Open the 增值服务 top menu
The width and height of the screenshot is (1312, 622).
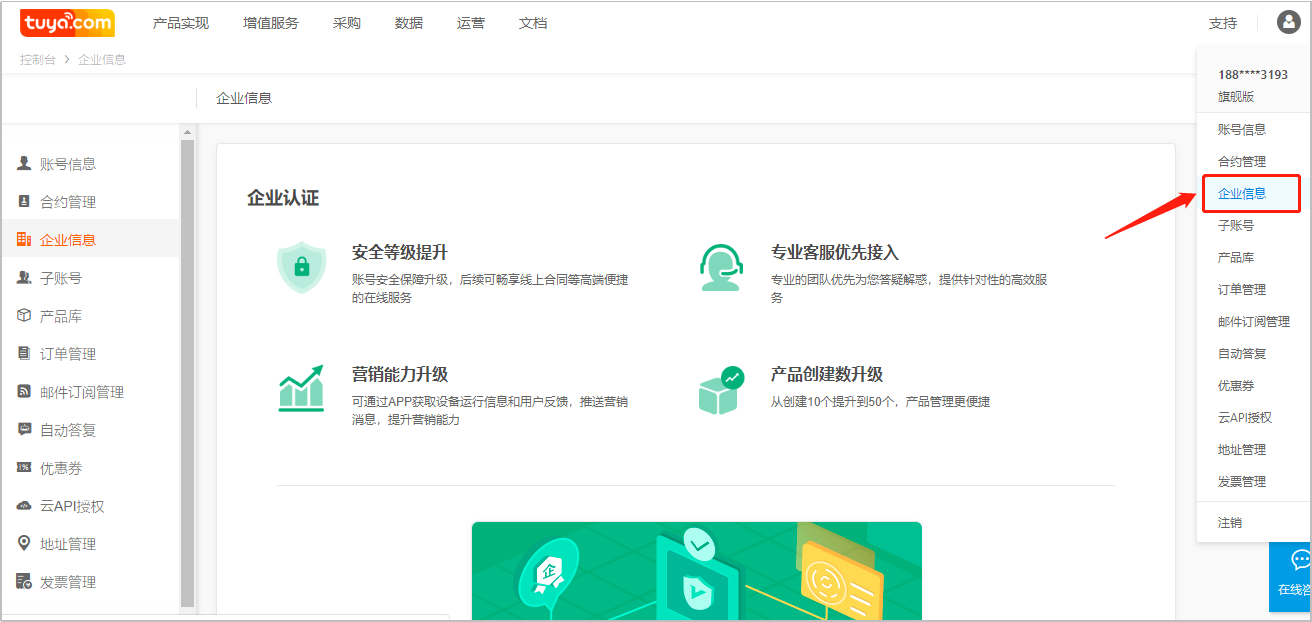[x=271, y=23]
